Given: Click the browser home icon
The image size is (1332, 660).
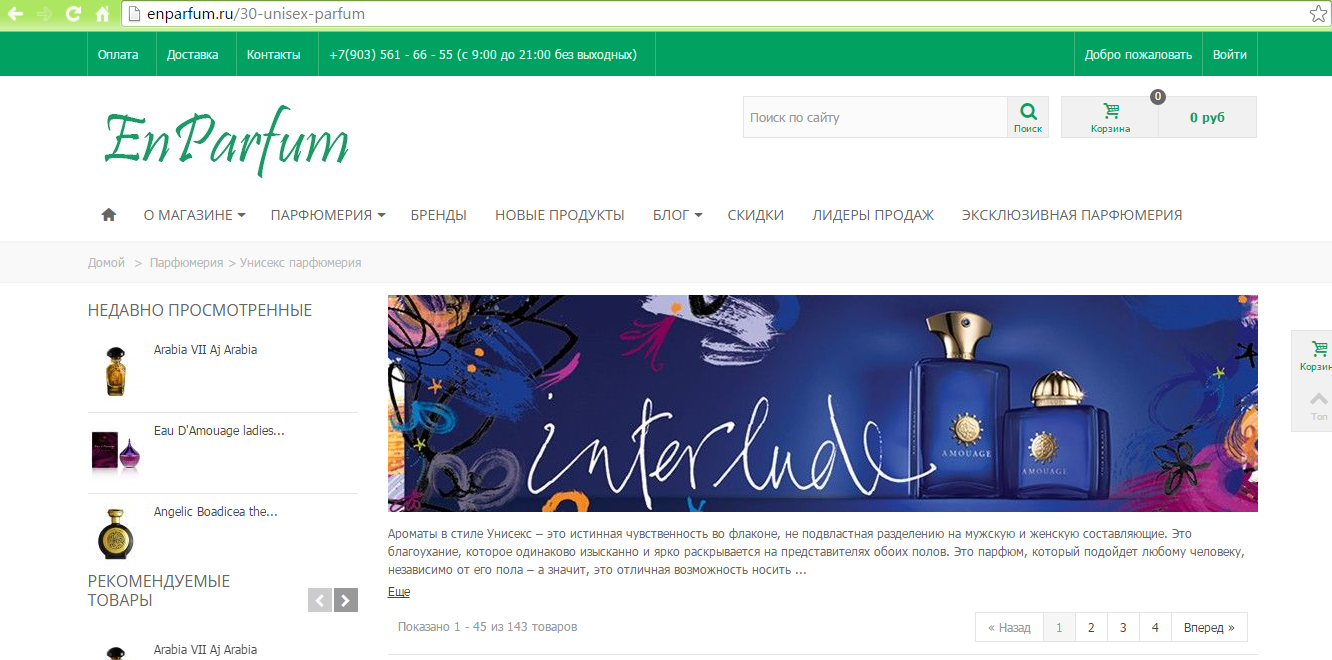Looking at the screenshot, I should click(x=102, y=14).
